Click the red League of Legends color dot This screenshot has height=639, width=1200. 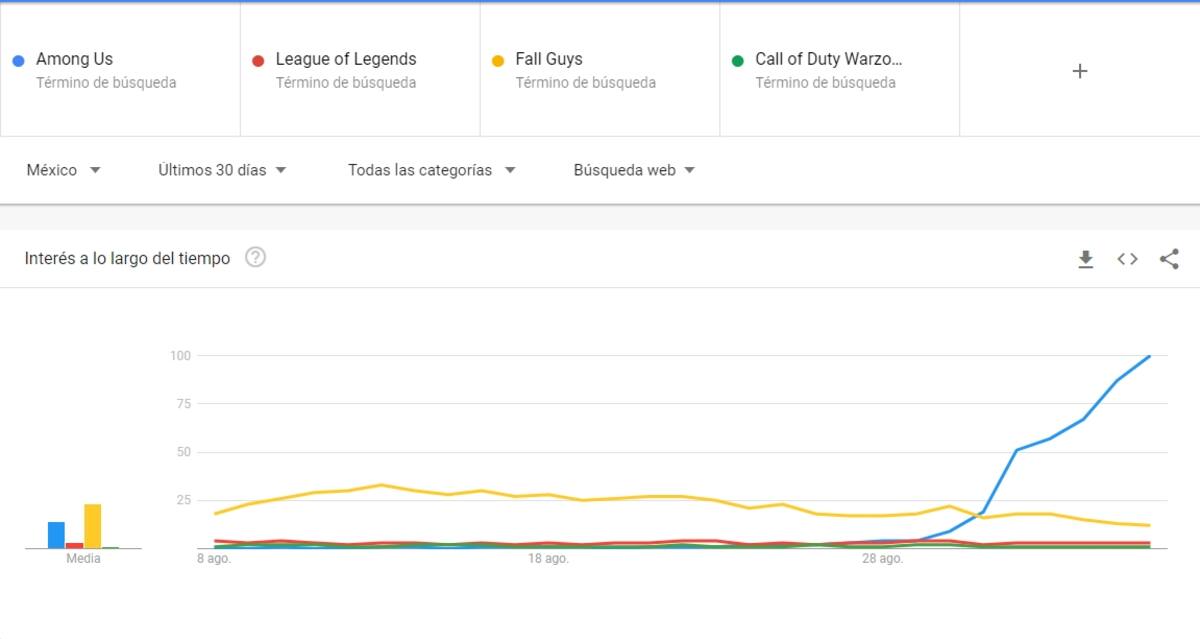click(258, 61)
